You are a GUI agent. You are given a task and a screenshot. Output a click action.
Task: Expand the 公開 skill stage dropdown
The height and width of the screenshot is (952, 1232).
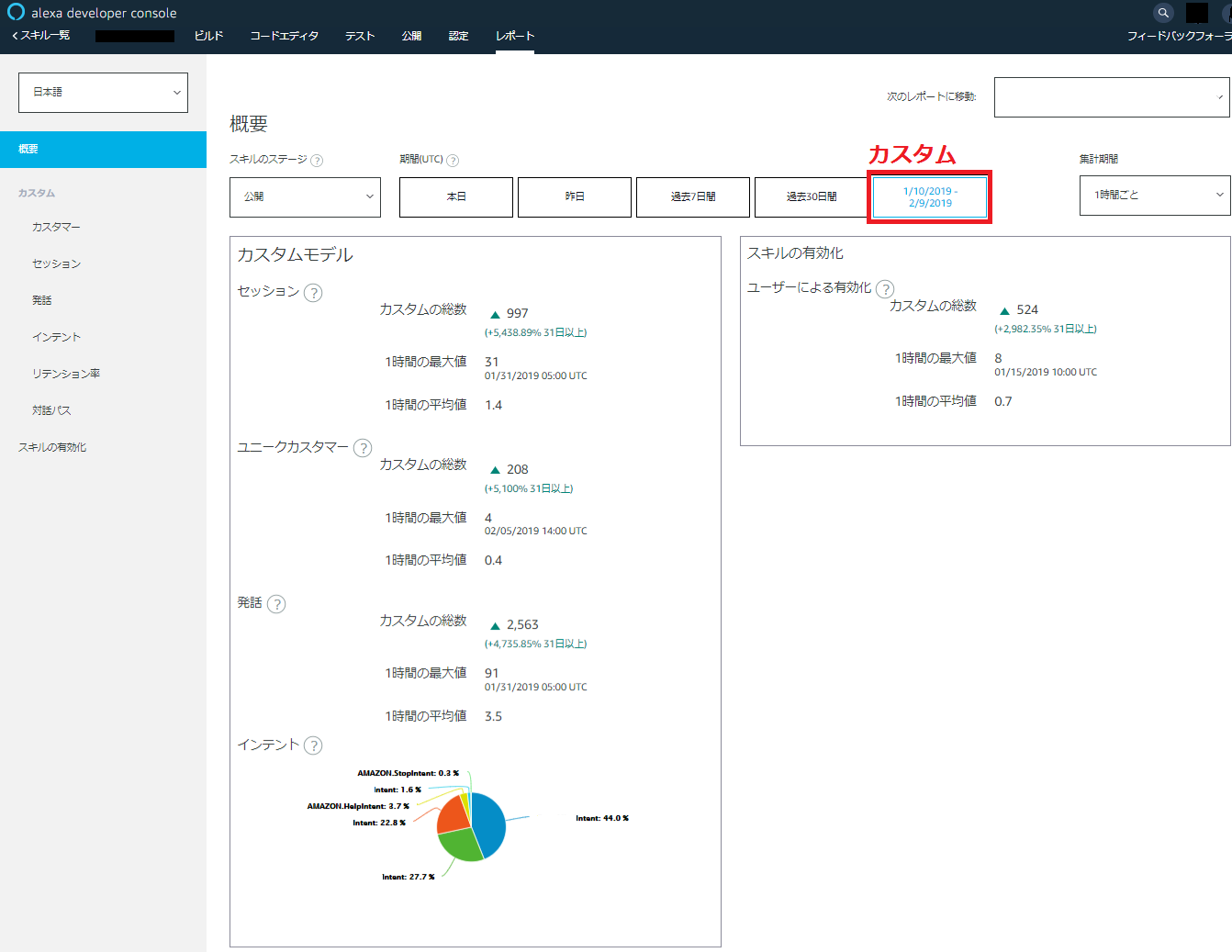tap(305, 197)
